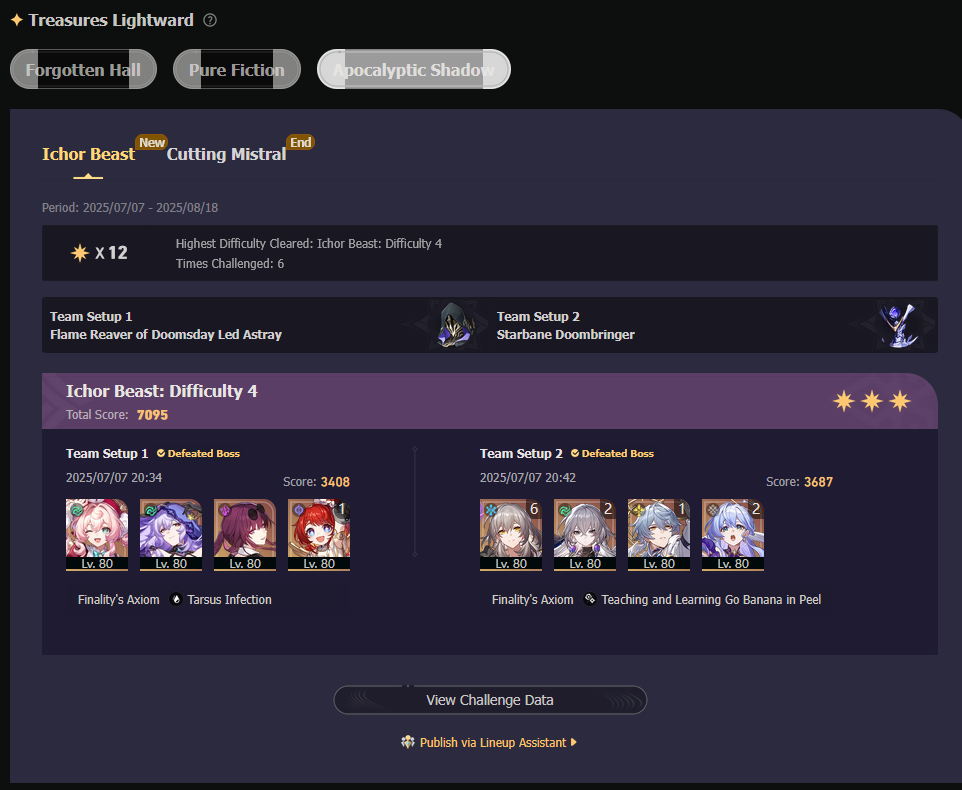Viewport: 962px width, 790px height.
Task: Click the hooded Flame Reaver boss icon
Action: (455, 325)
